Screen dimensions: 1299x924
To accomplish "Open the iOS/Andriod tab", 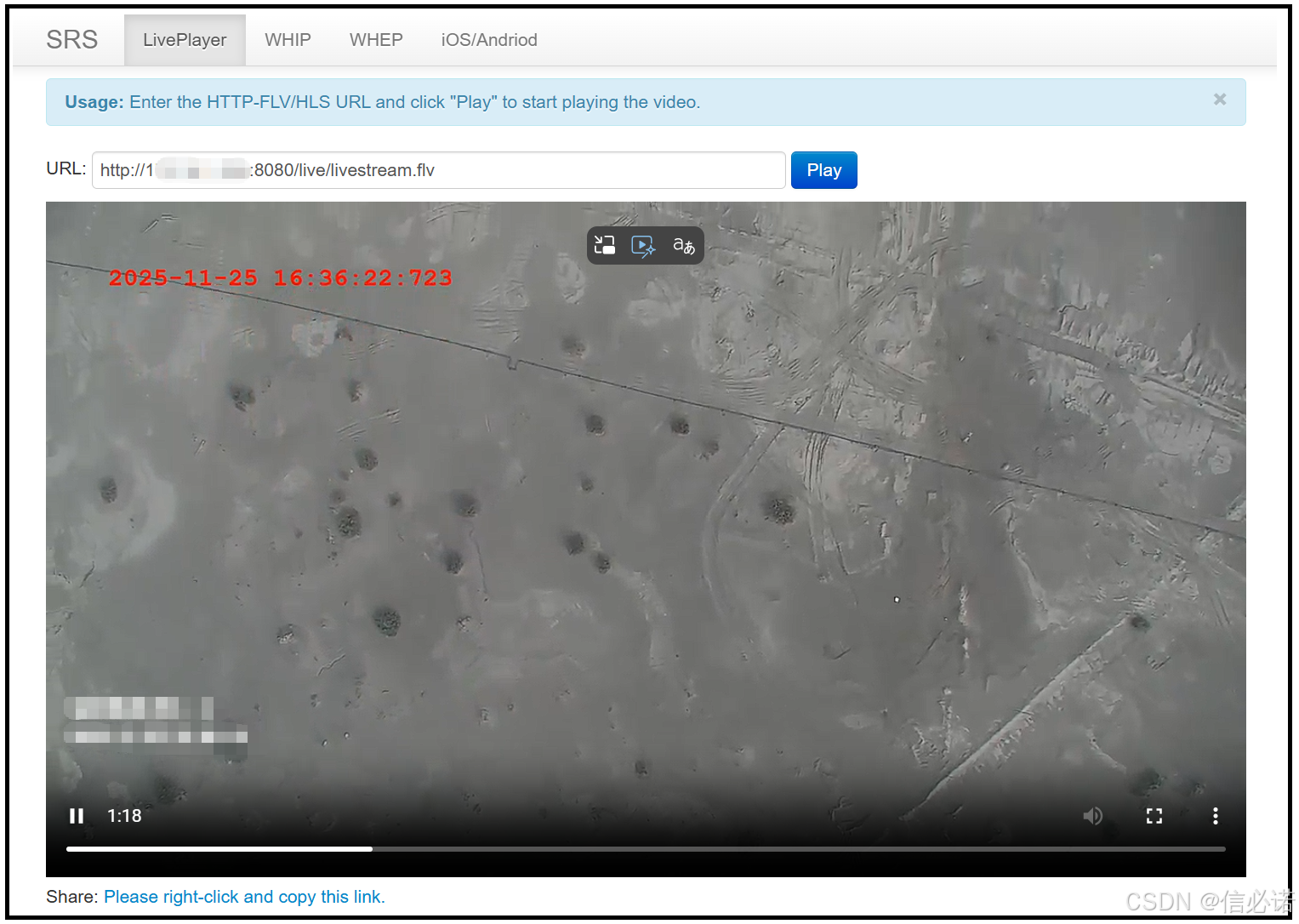I will (x=489, y=40).
